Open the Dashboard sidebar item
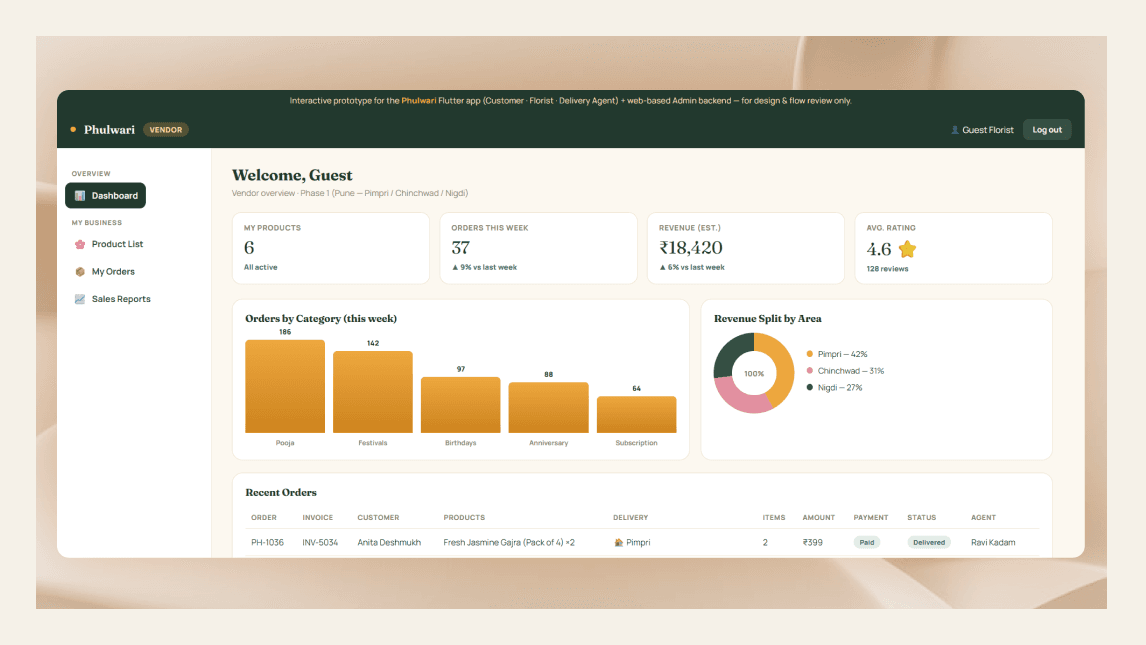This screenshot has width=1146, height=645. pyautogui.click(x=105, y=196)
